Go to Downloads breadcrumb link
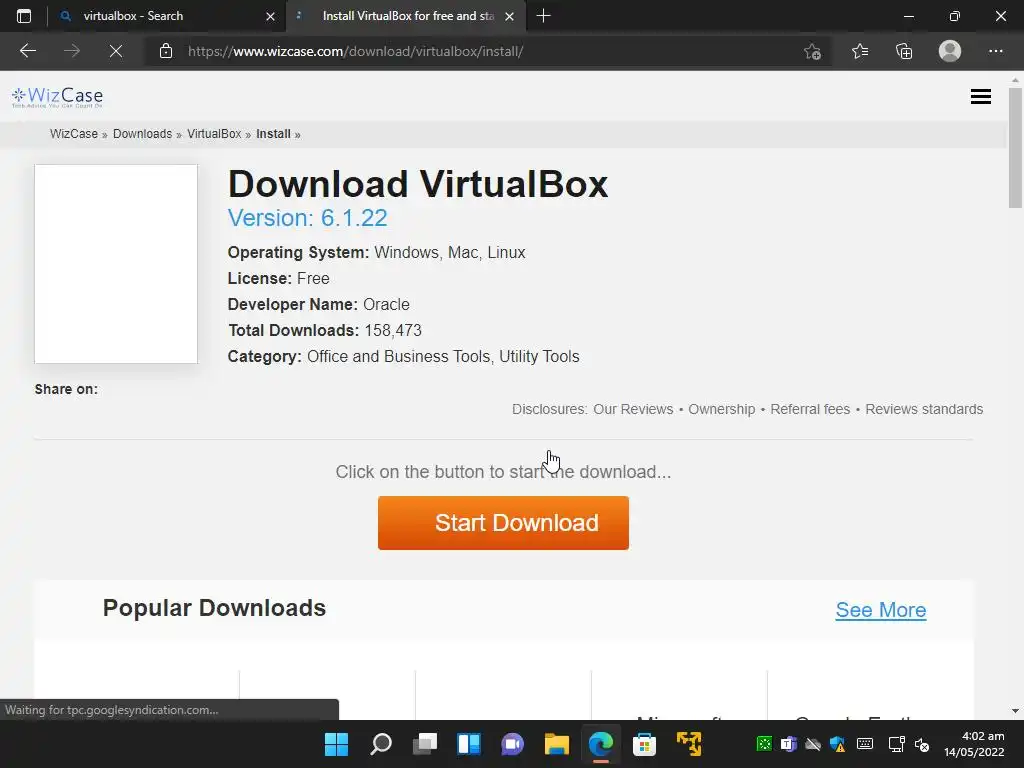 (142, 134)
